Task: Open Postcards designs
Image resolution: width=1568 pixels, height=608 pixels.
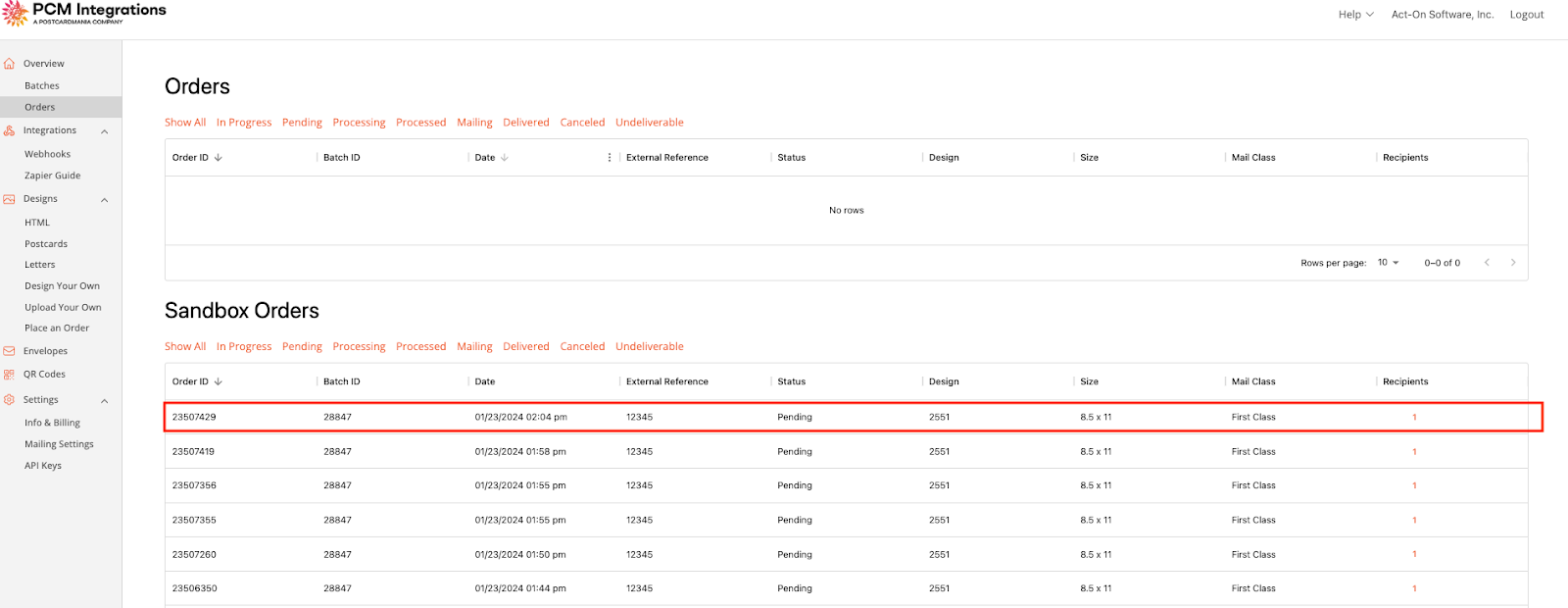Action: [46, 244]
